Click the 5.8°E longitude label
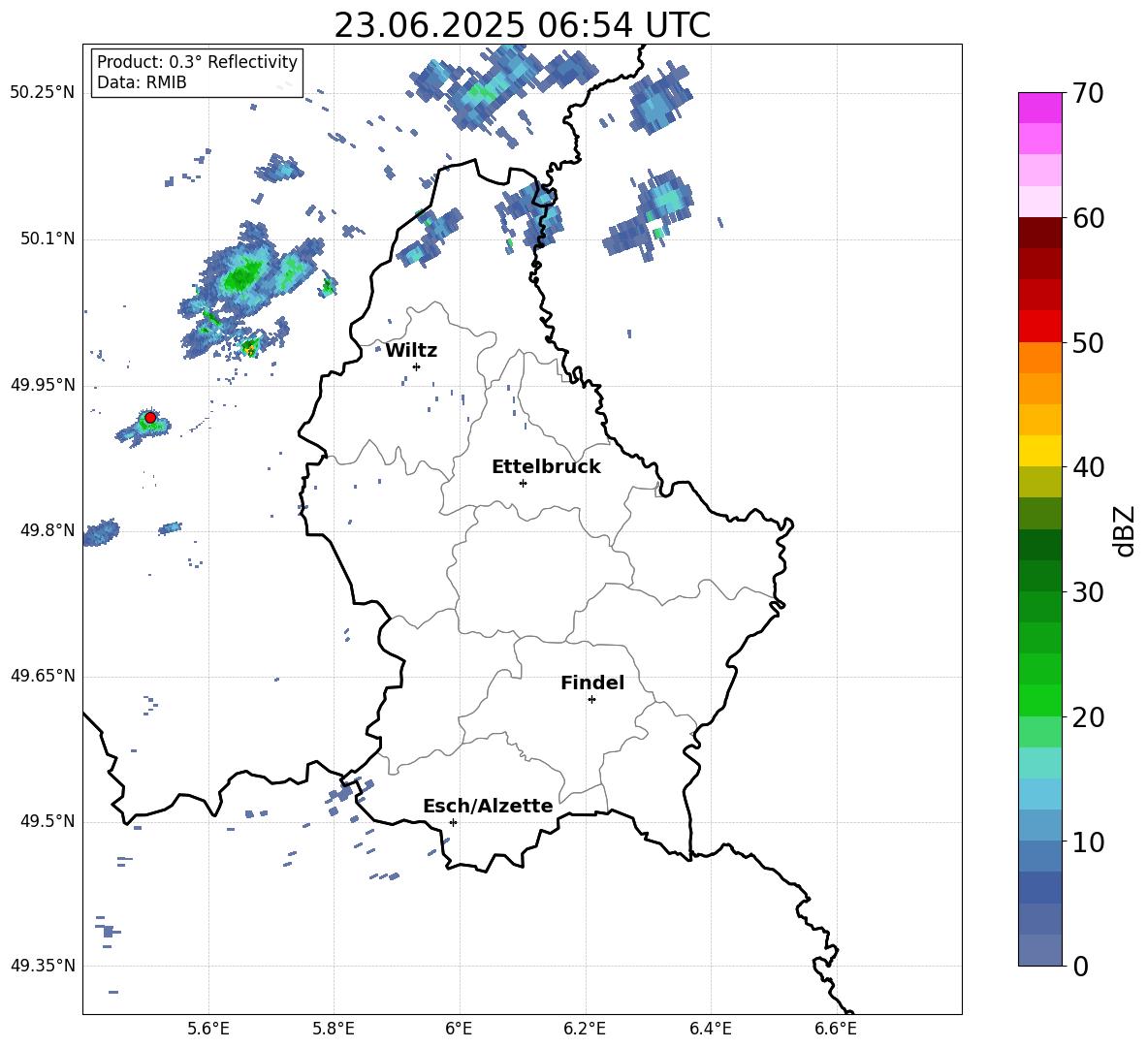This screenshot has width=1148, height=1048. pos(334,1029)
